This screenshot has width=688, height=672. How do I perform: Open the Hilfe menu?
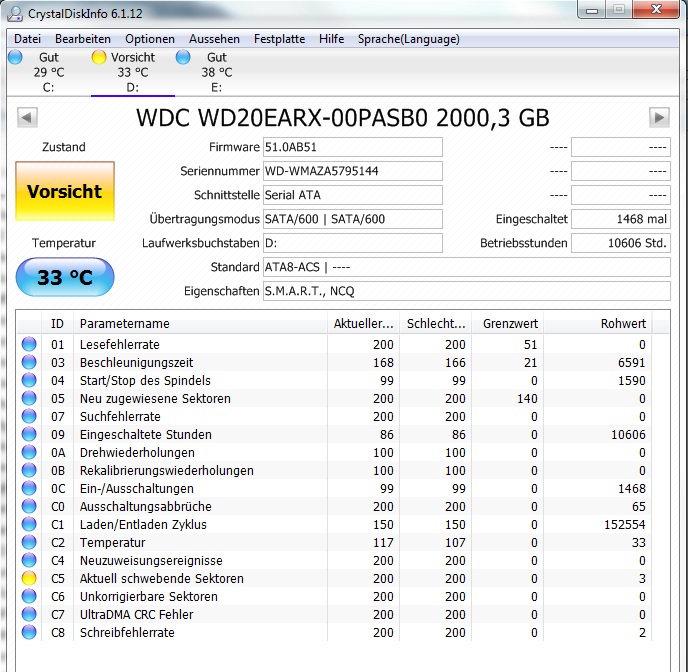pyautogui.click(x=331, y=39)
